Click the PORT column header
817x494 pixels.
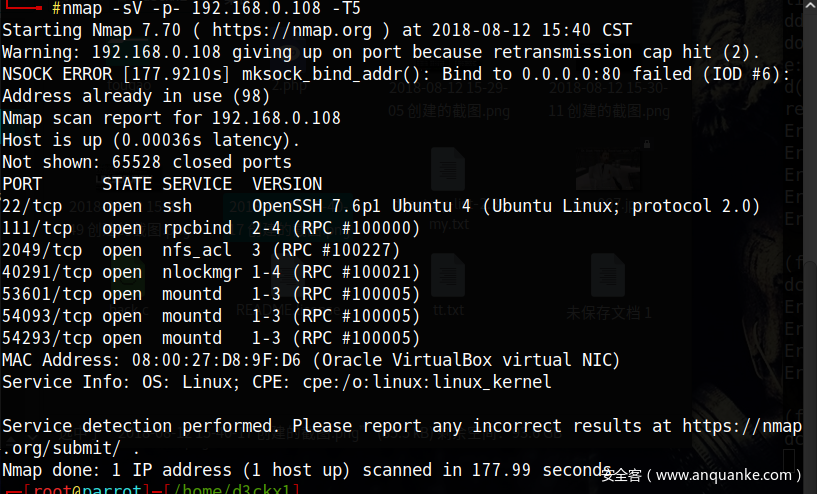tap(22, 184)
